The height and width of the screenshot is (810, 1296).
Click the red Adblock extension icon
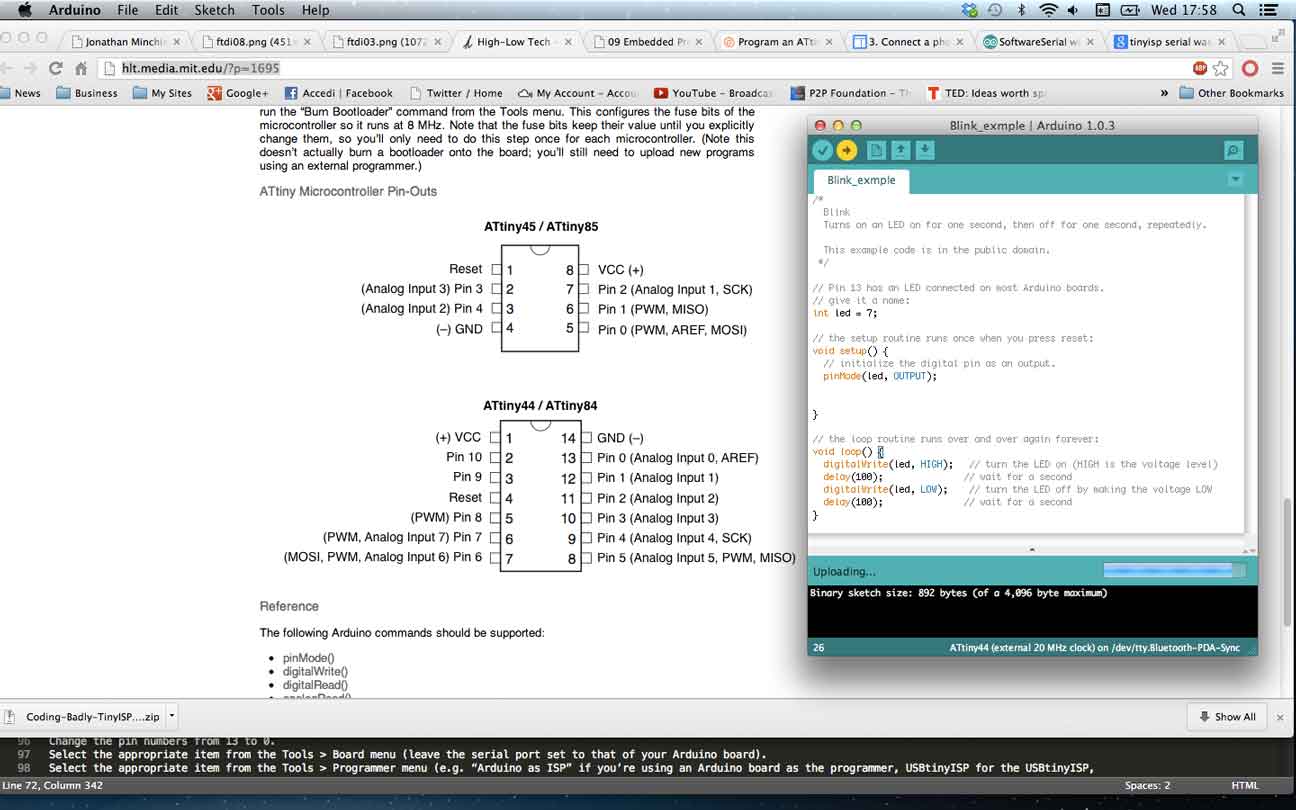pos(1200,68)
